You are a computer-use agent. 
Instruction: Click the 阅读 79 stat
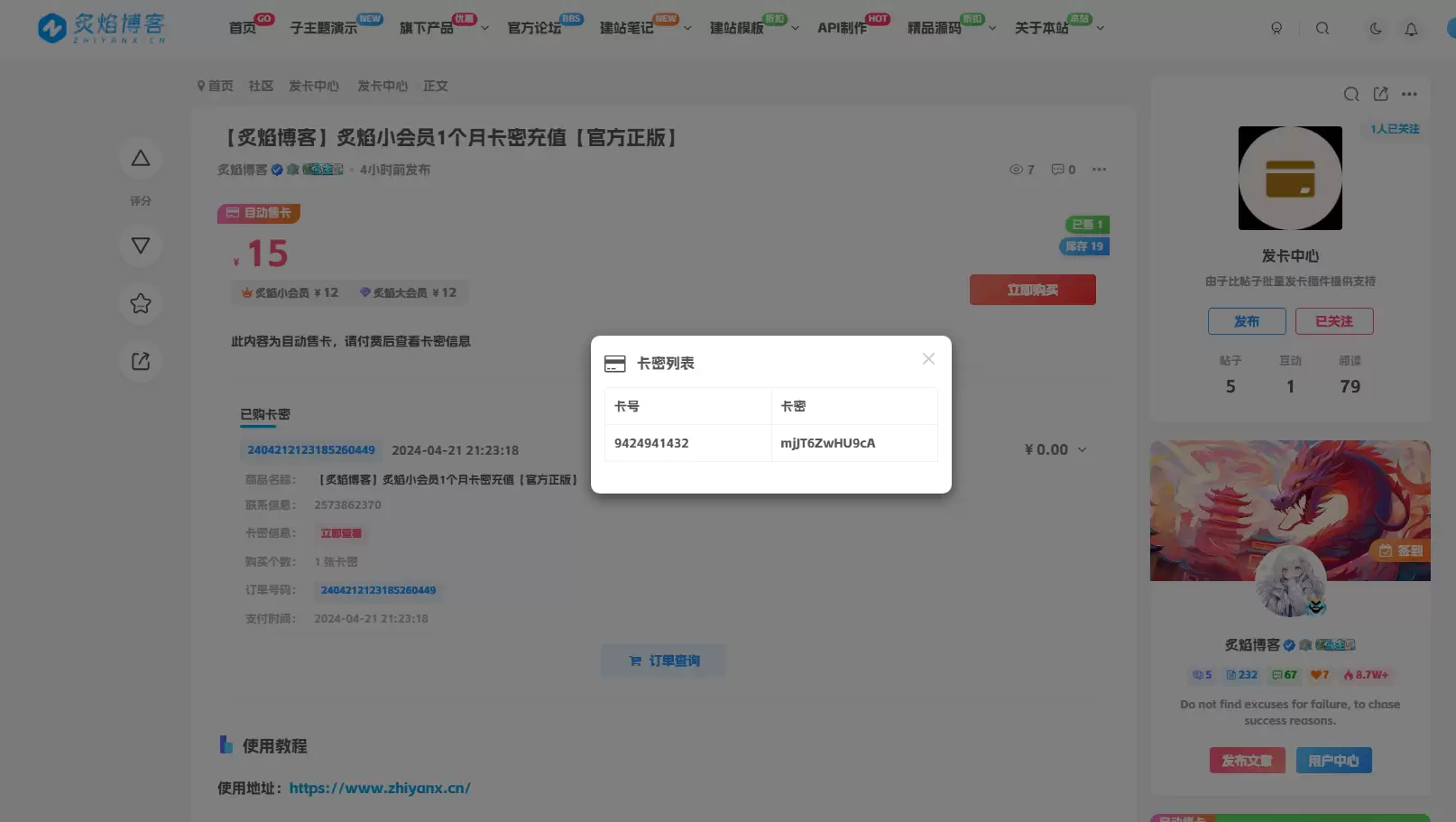1350,374
